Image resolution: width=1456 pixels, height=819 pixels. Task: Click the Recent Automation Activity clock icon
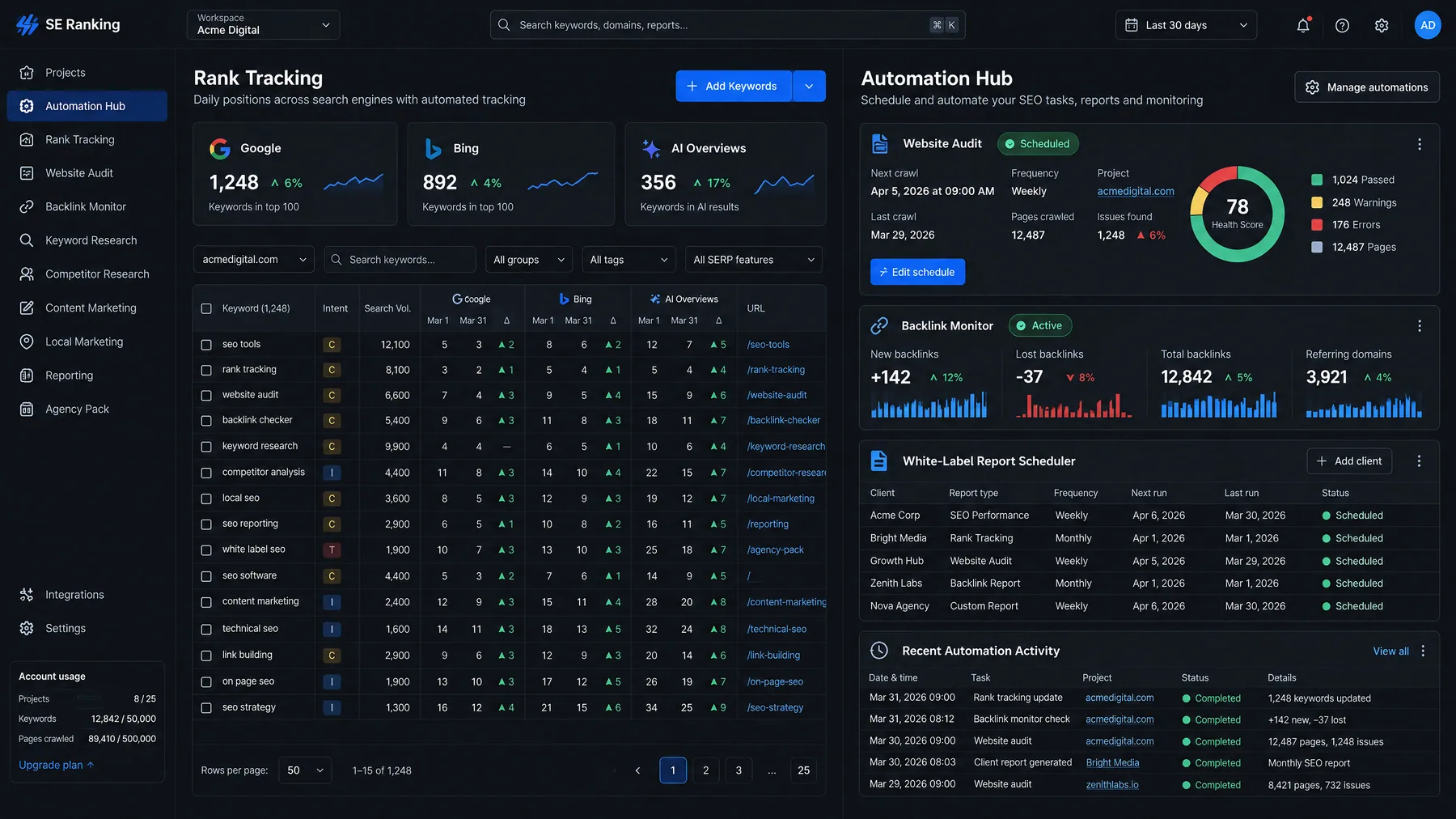878,651
